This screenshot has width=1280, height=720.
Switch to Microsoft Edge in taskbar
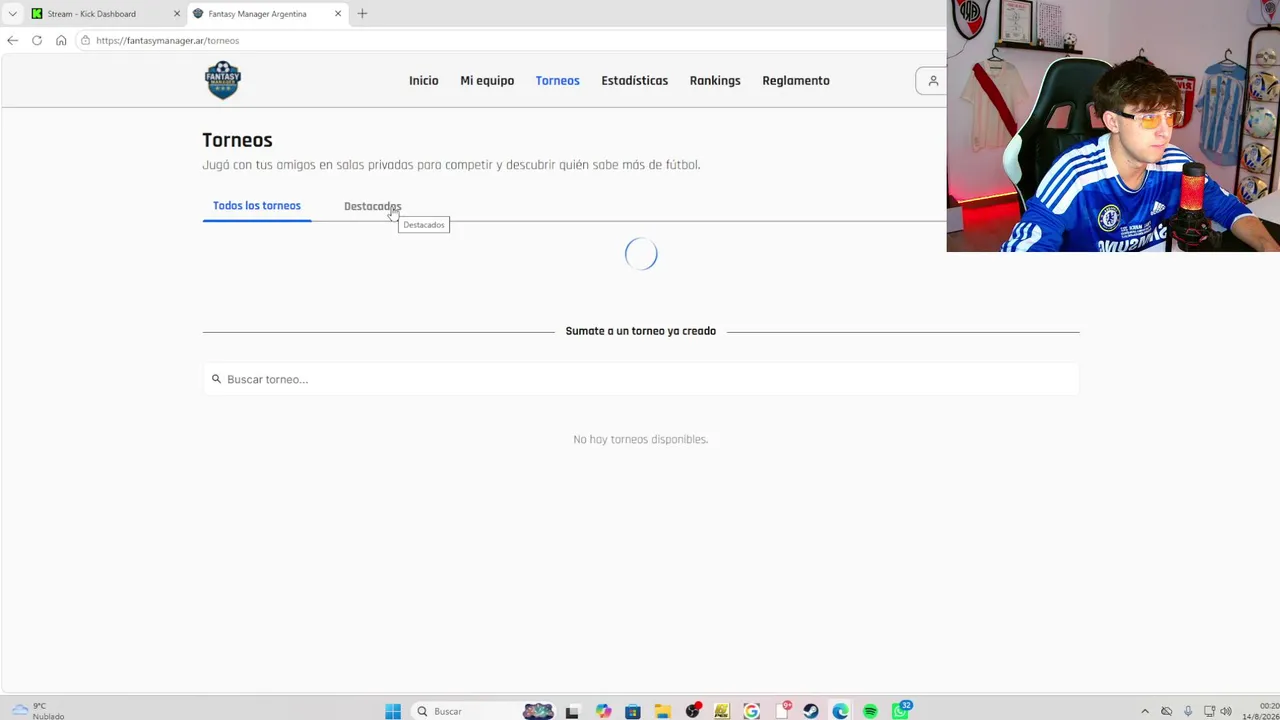coord(840,711)
